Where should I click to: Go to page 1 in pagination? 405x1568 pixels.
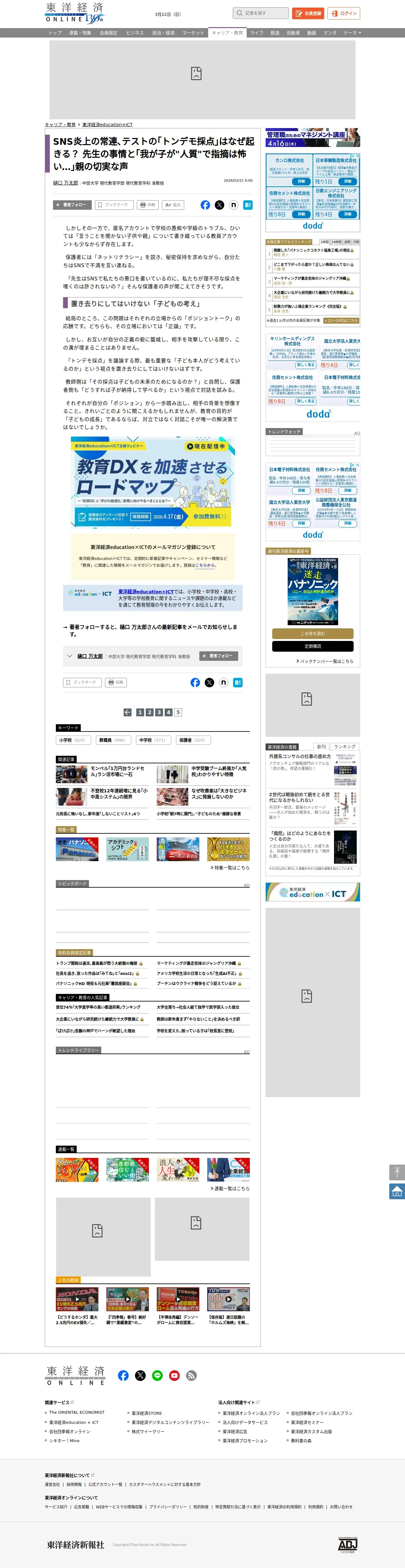pyautogui.click(x=140, y=712)
